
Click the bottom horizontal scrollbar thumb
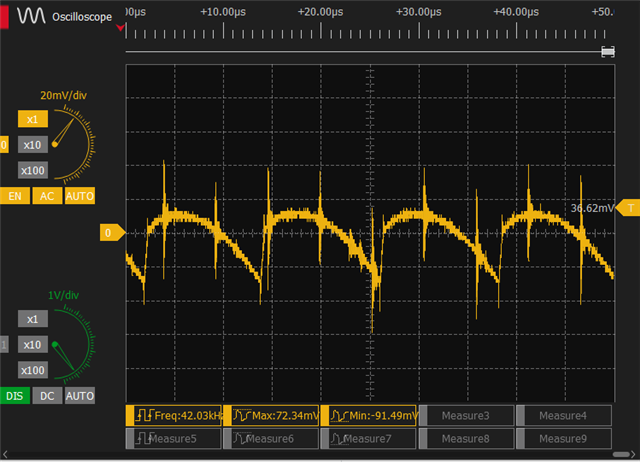coord(621,455)
